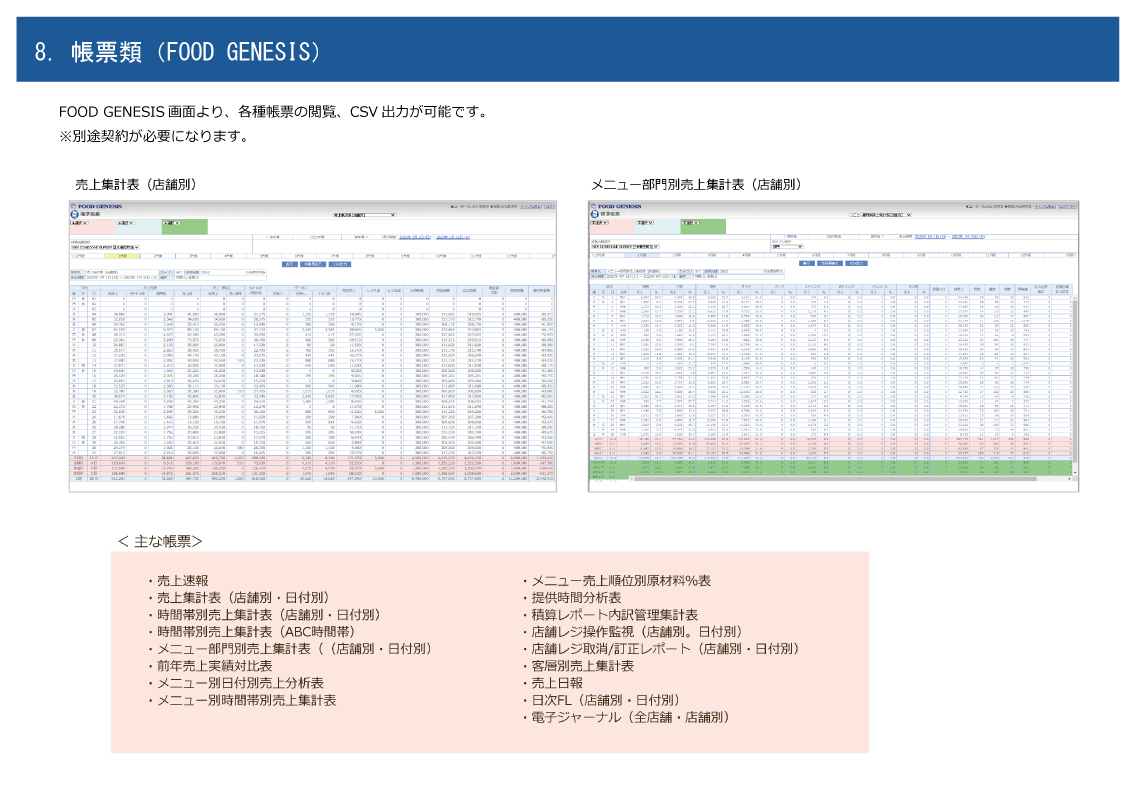This screenshot has height=793, width=1143.
Task: Click CSV出力 button in left screenshot
Action: point(340,264)
